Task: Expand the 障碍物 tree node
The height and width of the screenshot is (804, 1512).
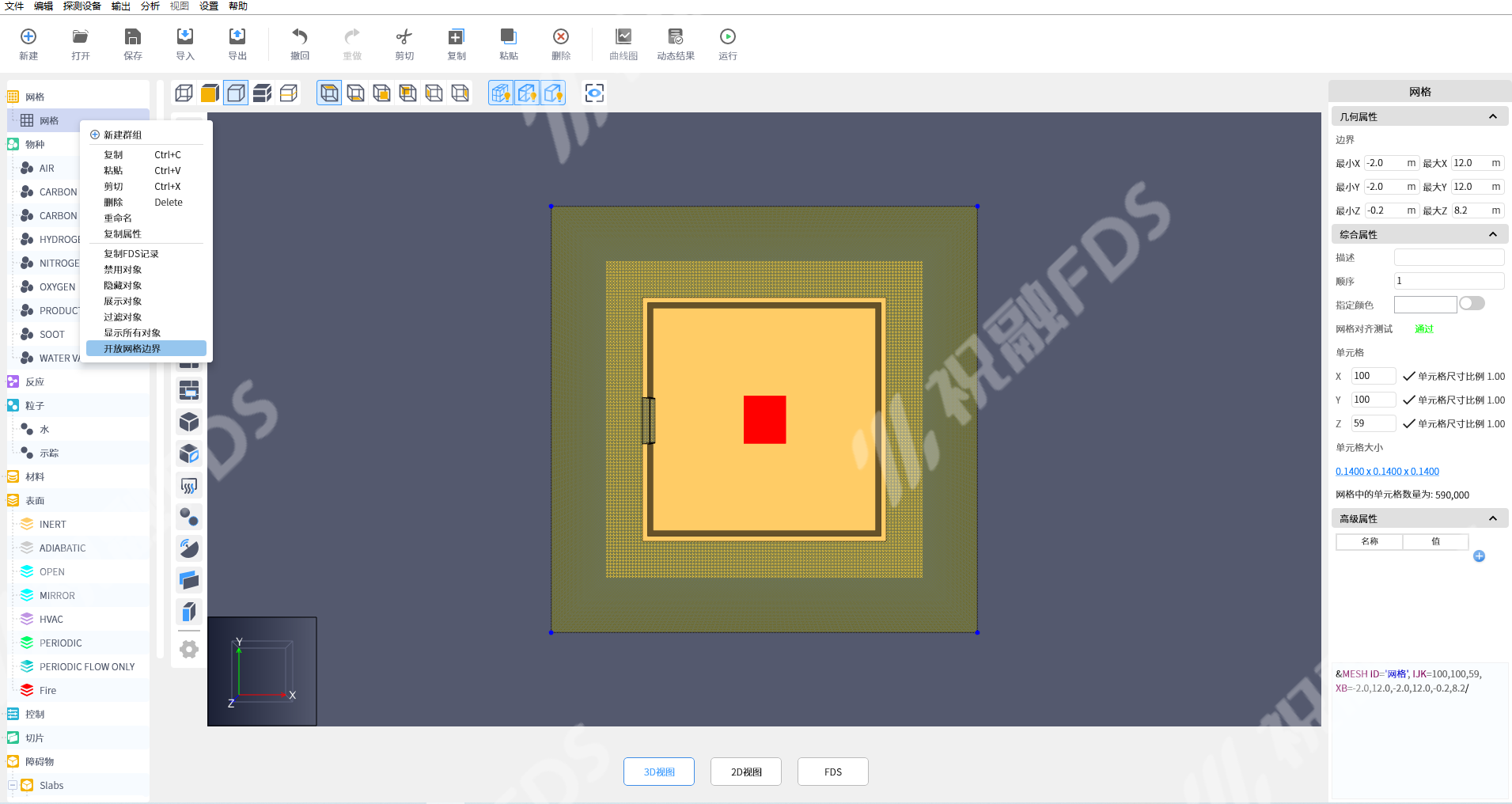Action: tap(13, 761)
